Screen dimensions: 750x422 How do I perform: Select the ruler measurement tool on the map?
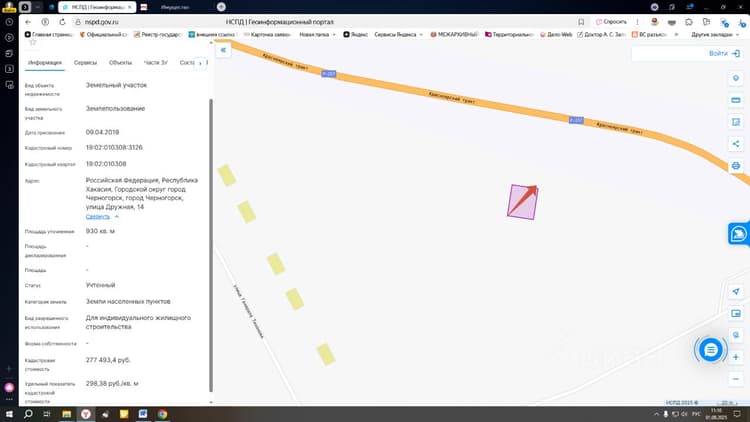pyautogui.click(x=736, y=100)
